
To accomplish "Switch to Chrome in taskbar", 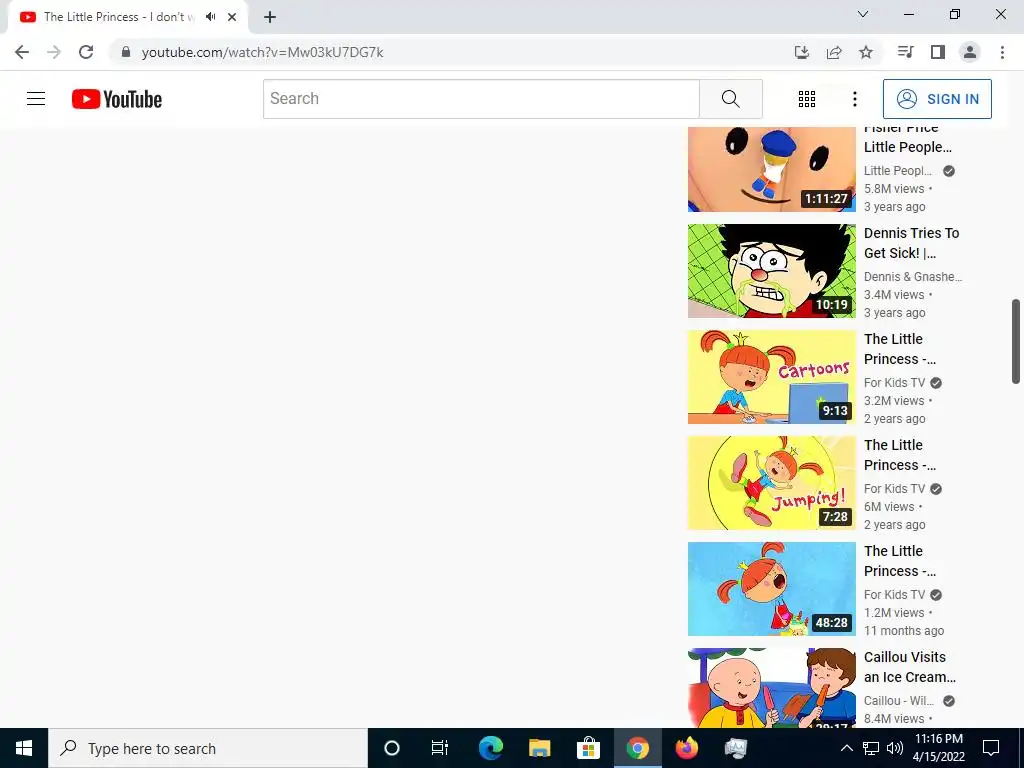I will click(637, 748).
